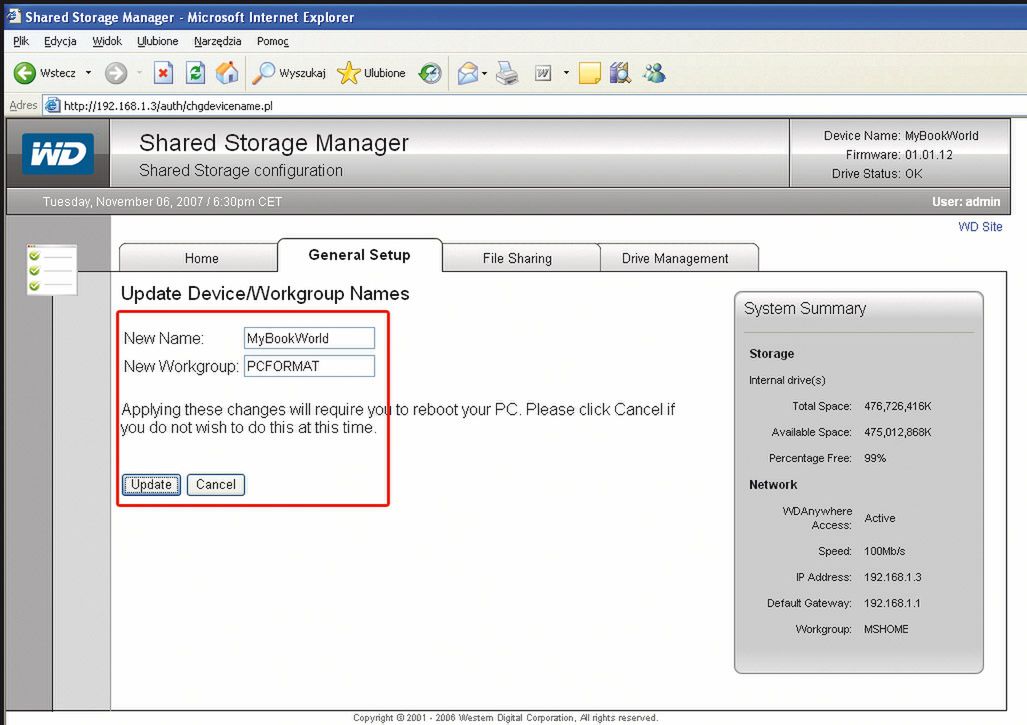Viewport: 1027px width, 725px height.
Task: Click the Print icon
Action: click(507, 73)
